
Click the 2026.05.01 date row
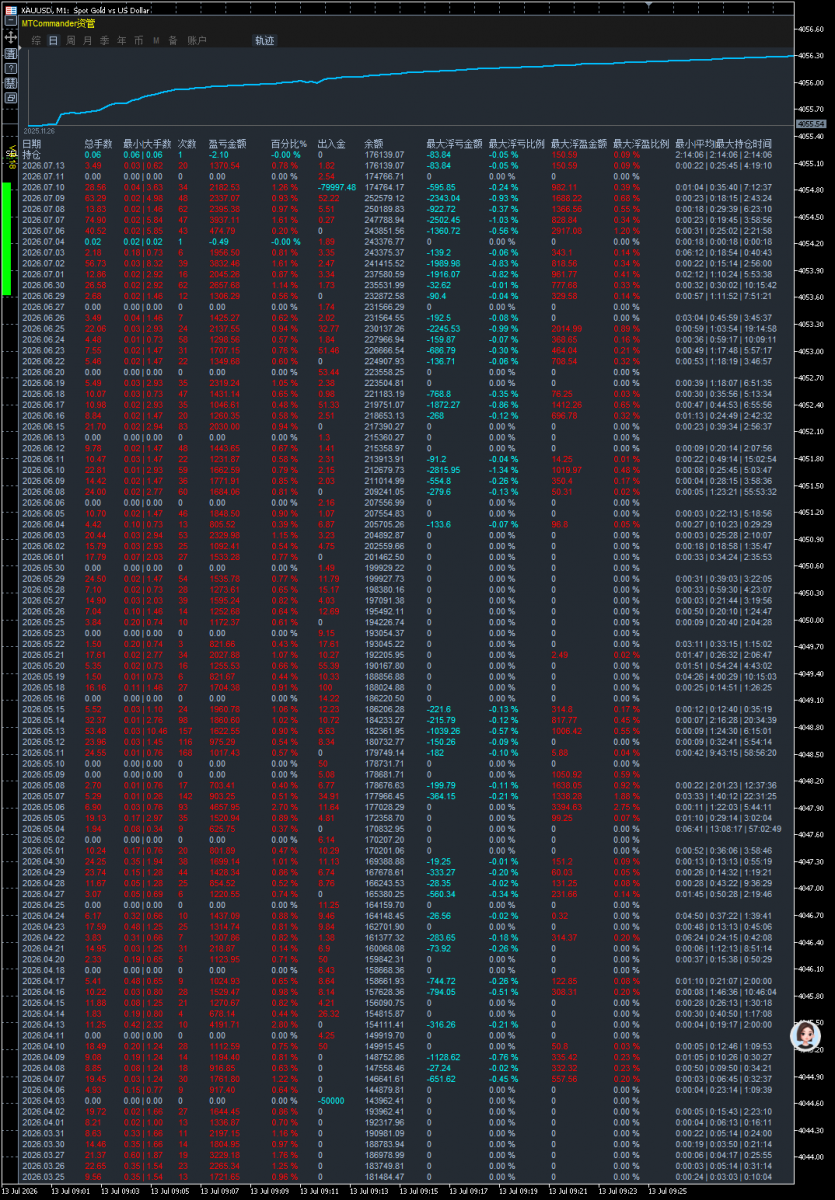(x=43, y=851)
